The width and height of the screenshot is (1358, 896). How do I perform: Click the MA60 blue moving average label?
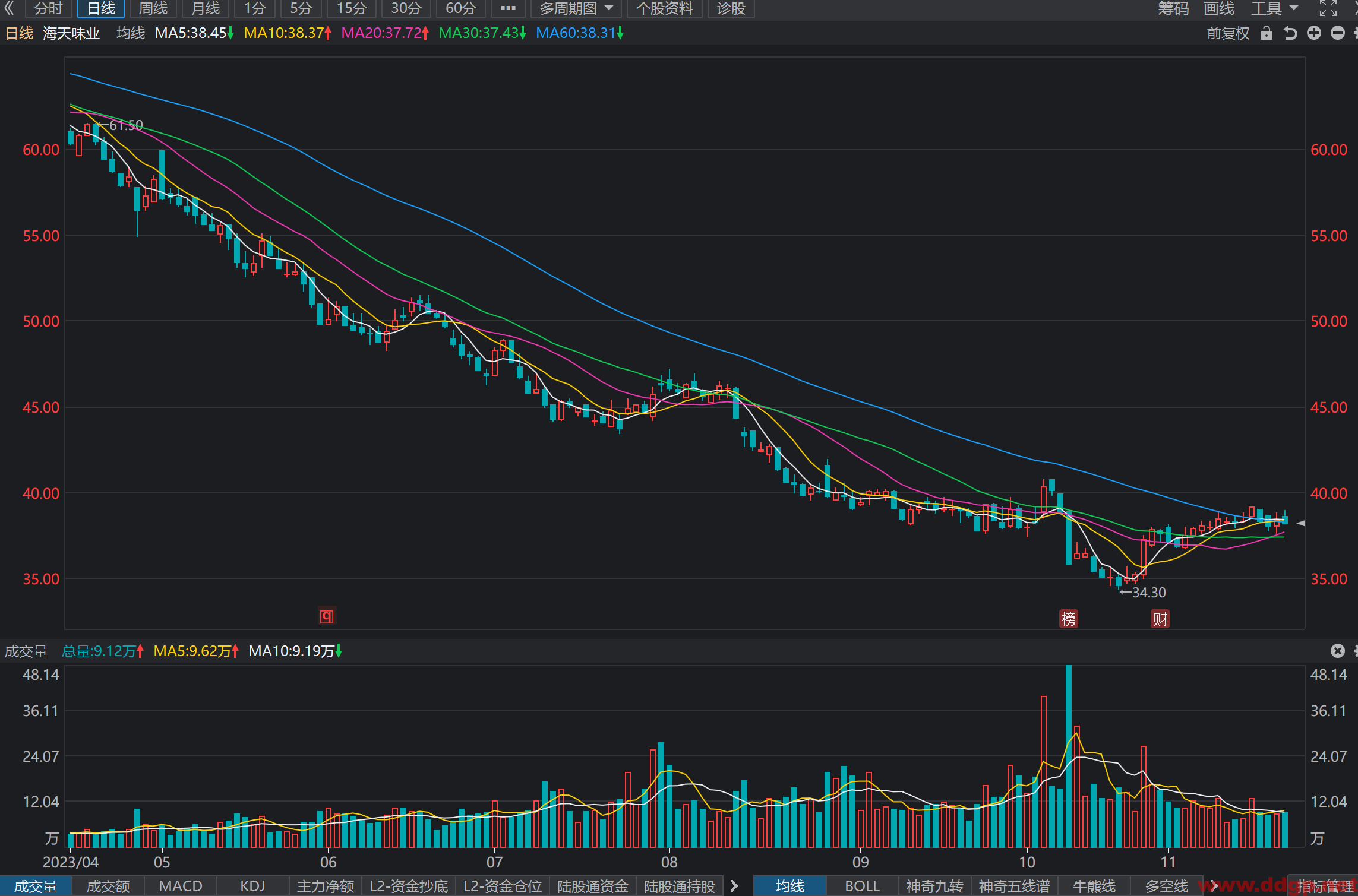(x=580, y=33)
